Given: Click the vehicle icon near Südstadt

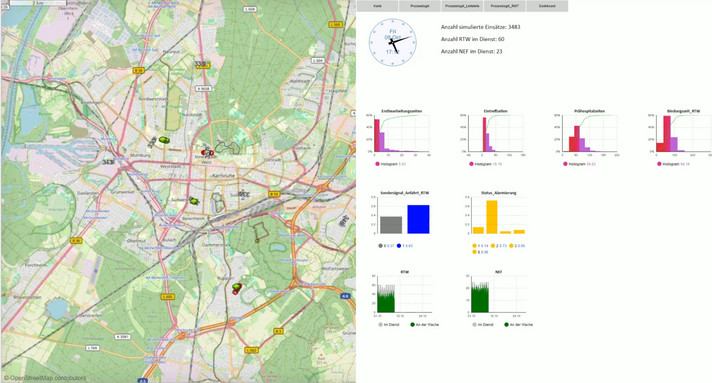Looking at the screenshot, I should [244, 194].
